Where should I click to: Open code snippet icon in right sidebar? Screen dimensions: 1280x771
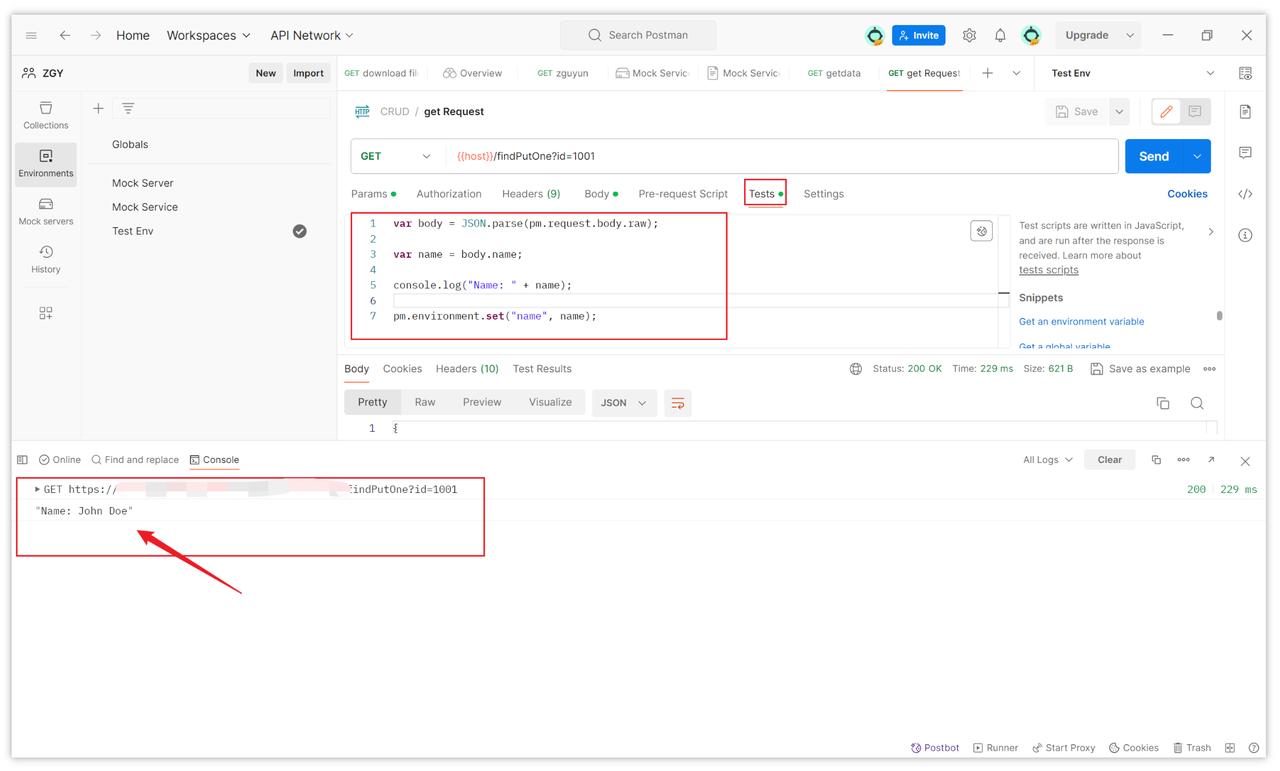pyautogui.click(x=1245, y=194)
